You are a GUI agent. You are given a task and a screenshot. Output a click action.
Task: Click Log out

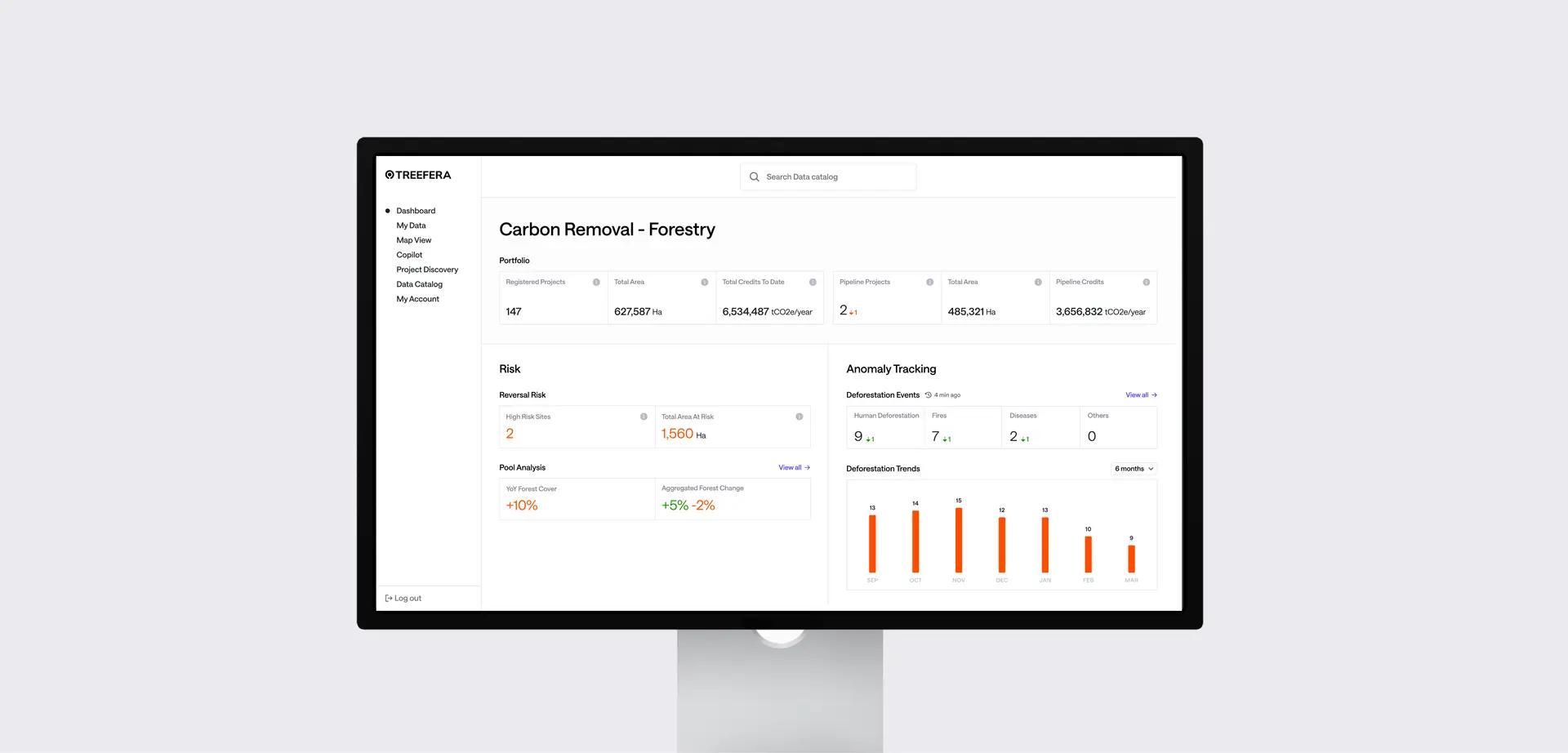point(403,599)
